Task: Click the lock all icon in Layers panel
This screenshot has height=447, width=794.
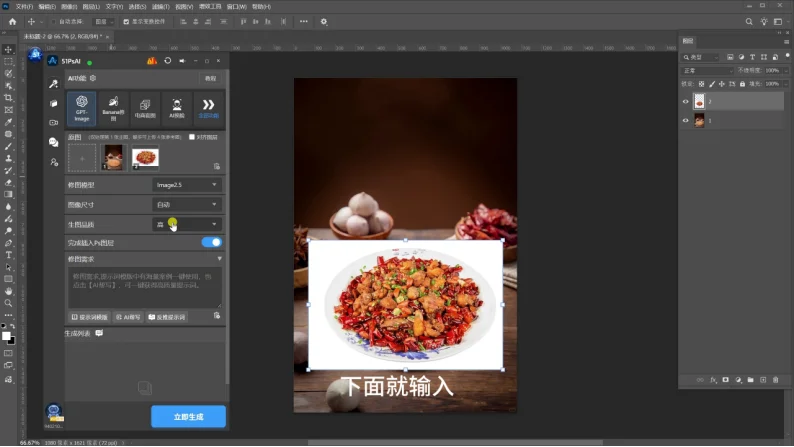Action: [x=742, y=84]
